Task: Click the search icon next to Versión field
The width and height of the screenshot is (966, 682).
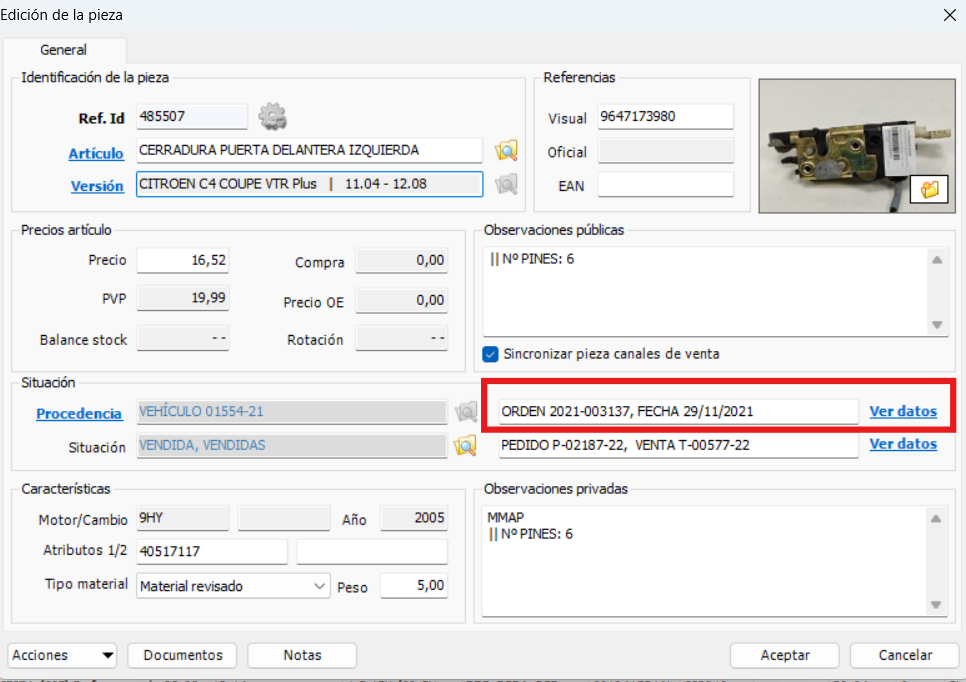Action: click(507, 184)
